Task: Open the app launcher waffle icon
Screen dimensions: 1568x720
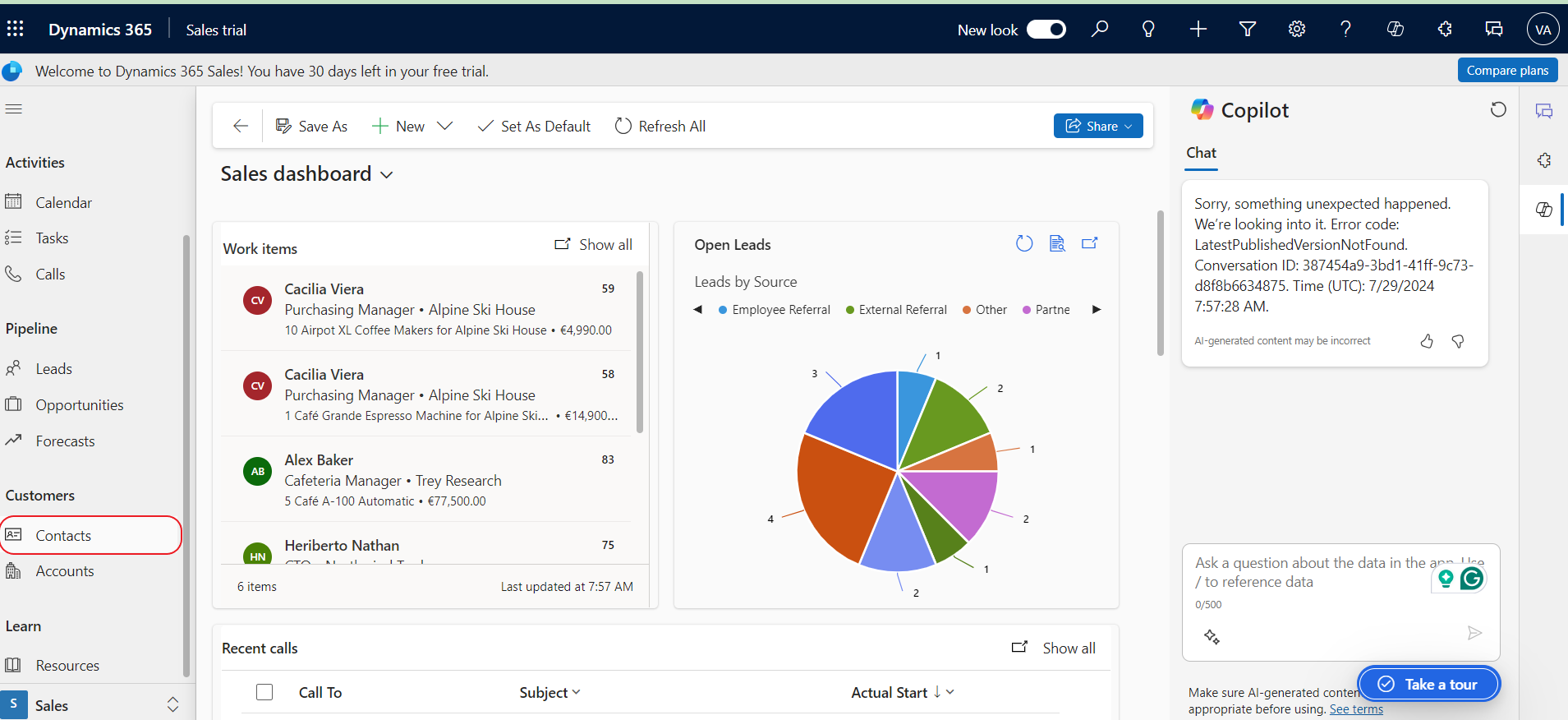Action: tap(15, 30)
